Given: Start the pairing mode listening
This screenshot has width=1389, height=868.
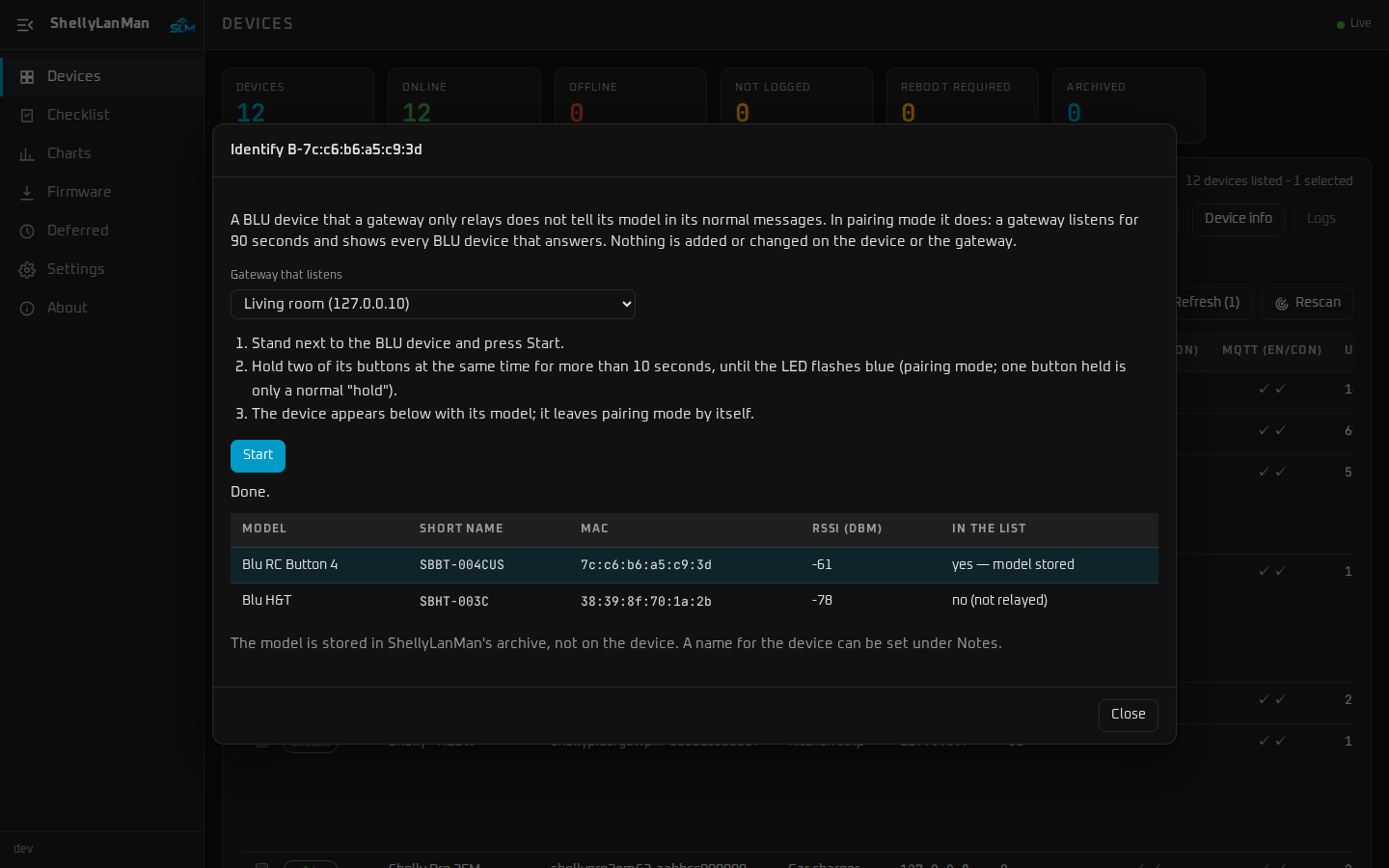Looking at the screenshot, I should point(258,455).
